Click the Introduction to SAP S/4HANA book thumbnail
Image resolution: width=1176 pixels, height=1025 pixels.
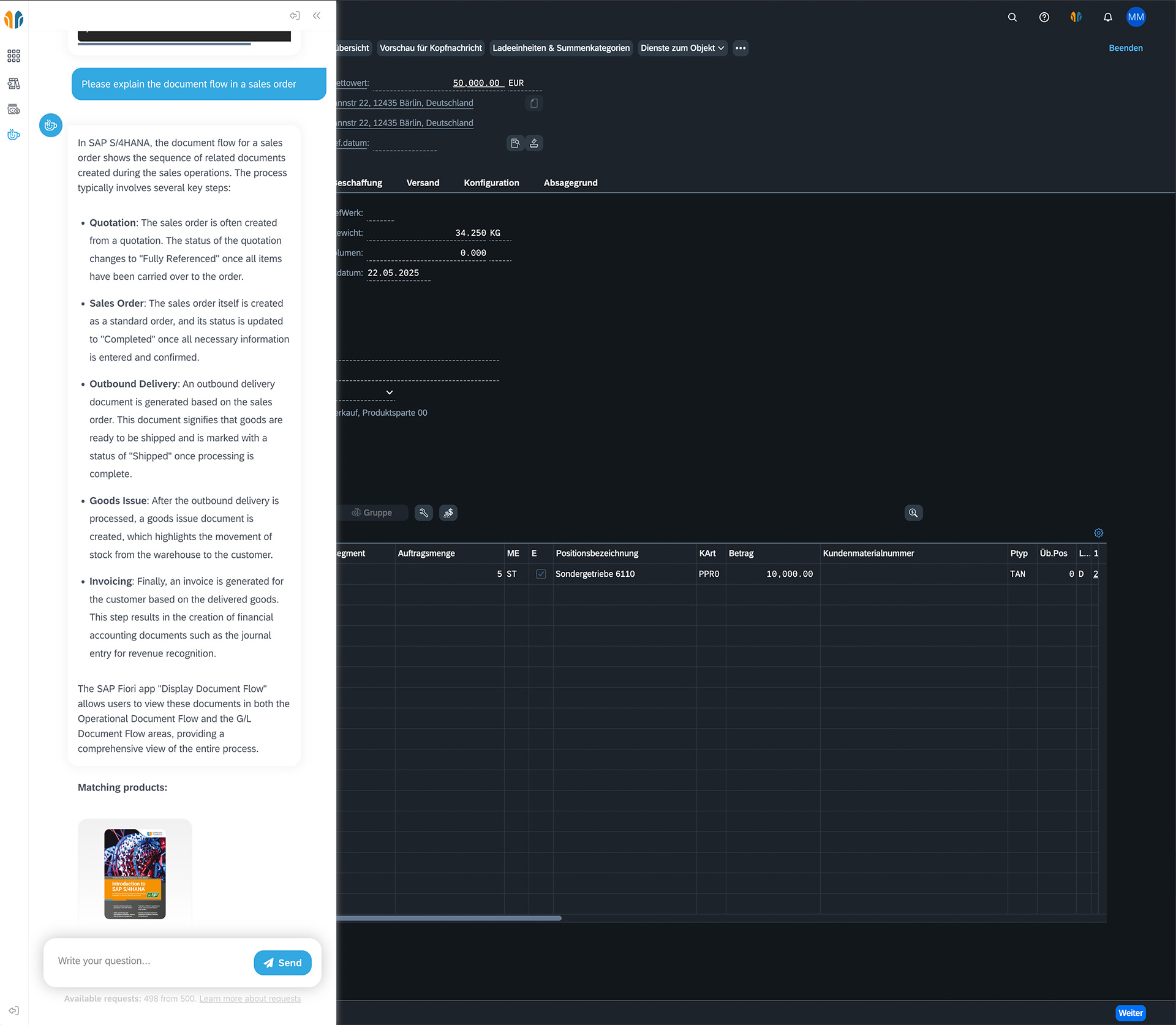tap(135, 874)
